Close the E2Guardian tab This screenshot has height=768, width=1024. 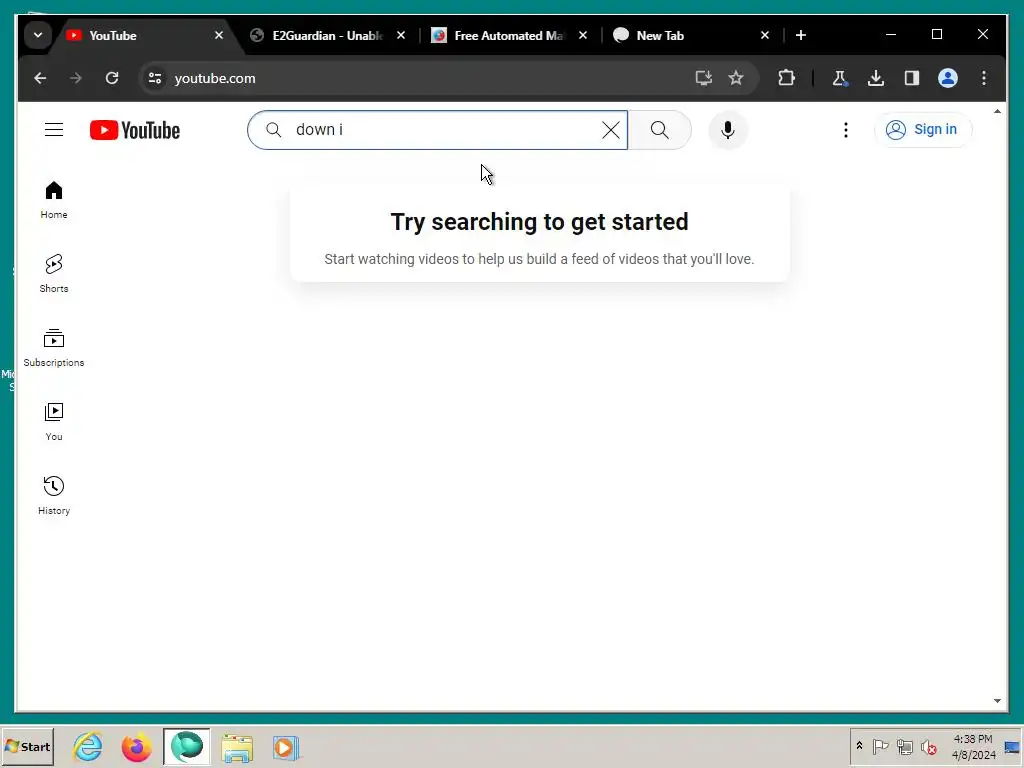(x=401, y=35)
